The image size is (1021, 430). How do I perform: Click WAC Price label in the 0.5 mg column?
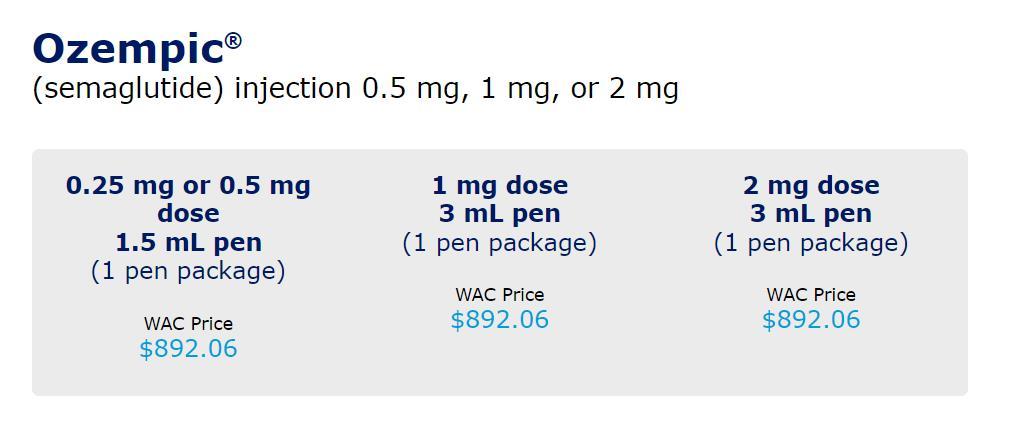click(188, 324)
